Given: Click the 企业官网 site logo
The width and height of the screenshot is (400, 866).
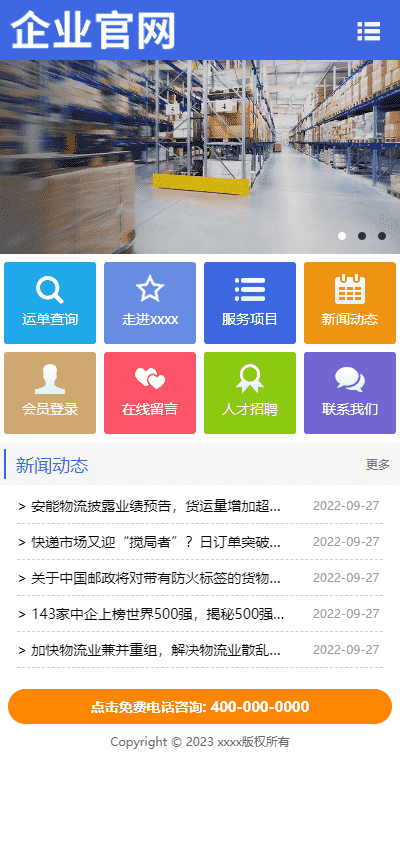Looking at the screenshot, I should coord(93,30).
